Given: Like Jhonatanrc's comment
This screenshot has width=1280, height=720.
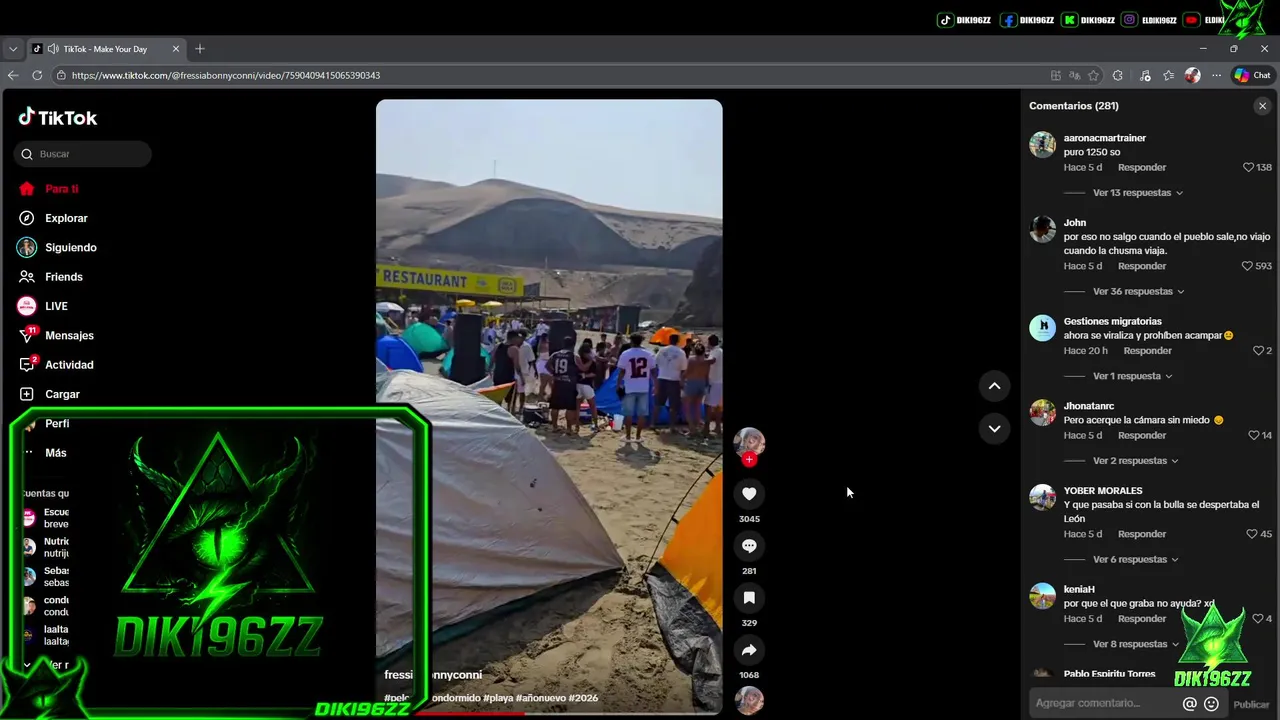Looking at the screenshot, I should tap(1253, 435).
